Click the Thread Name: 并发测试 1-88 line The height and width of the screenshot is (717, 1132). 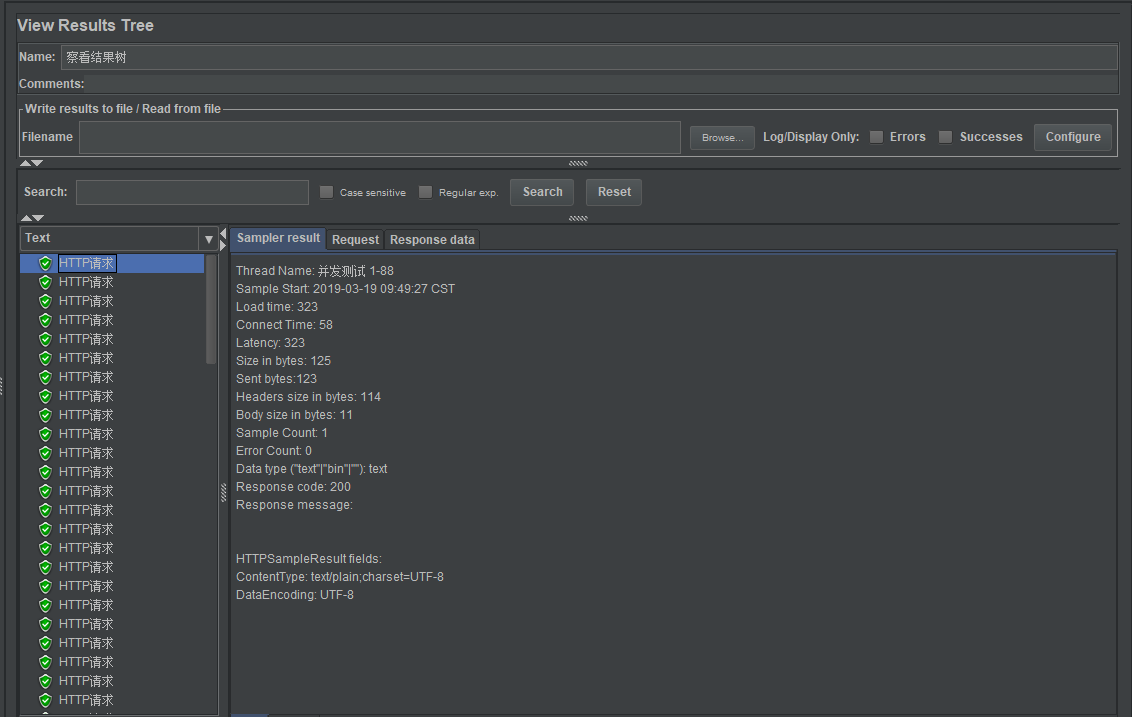point(315,271)
